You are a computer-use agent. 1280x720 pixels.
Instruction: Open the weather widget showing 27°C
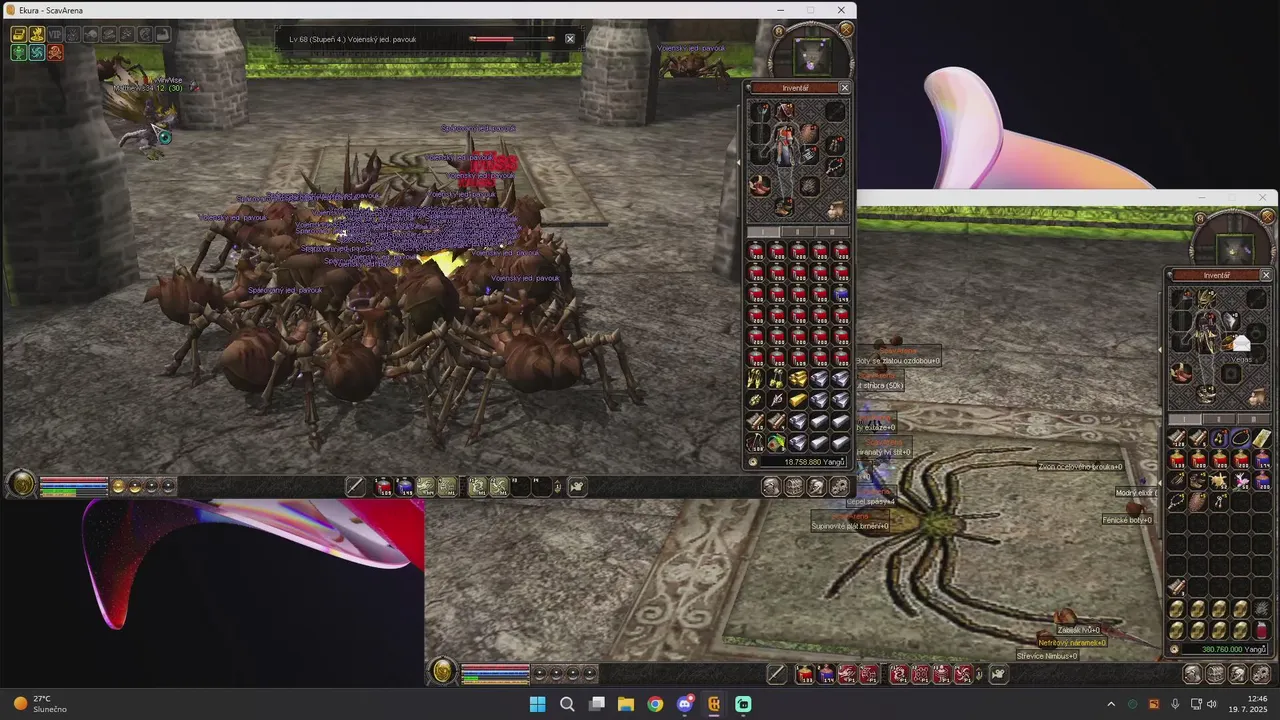click(40, 704)
